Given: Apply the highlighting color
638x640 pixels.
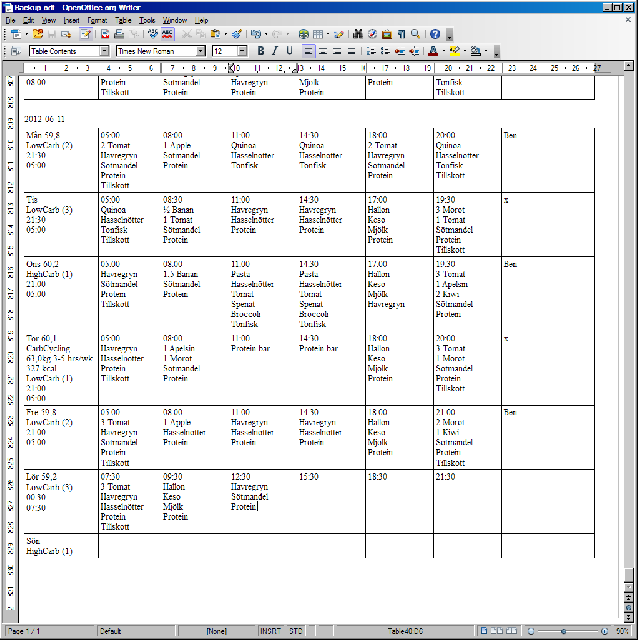Looking at the screenshot, I should [454, 51].
